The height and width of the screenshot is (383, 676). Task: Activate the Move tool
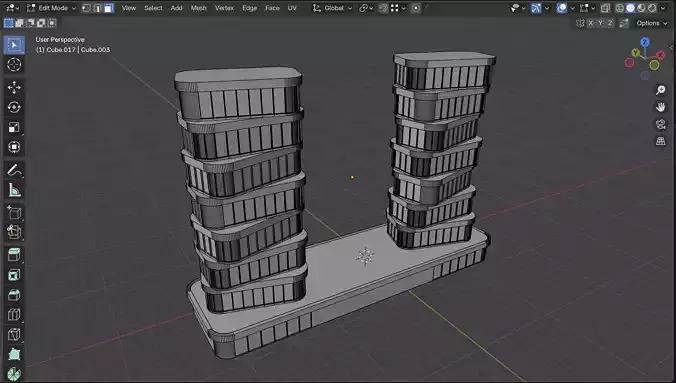(x=14, y=88)
